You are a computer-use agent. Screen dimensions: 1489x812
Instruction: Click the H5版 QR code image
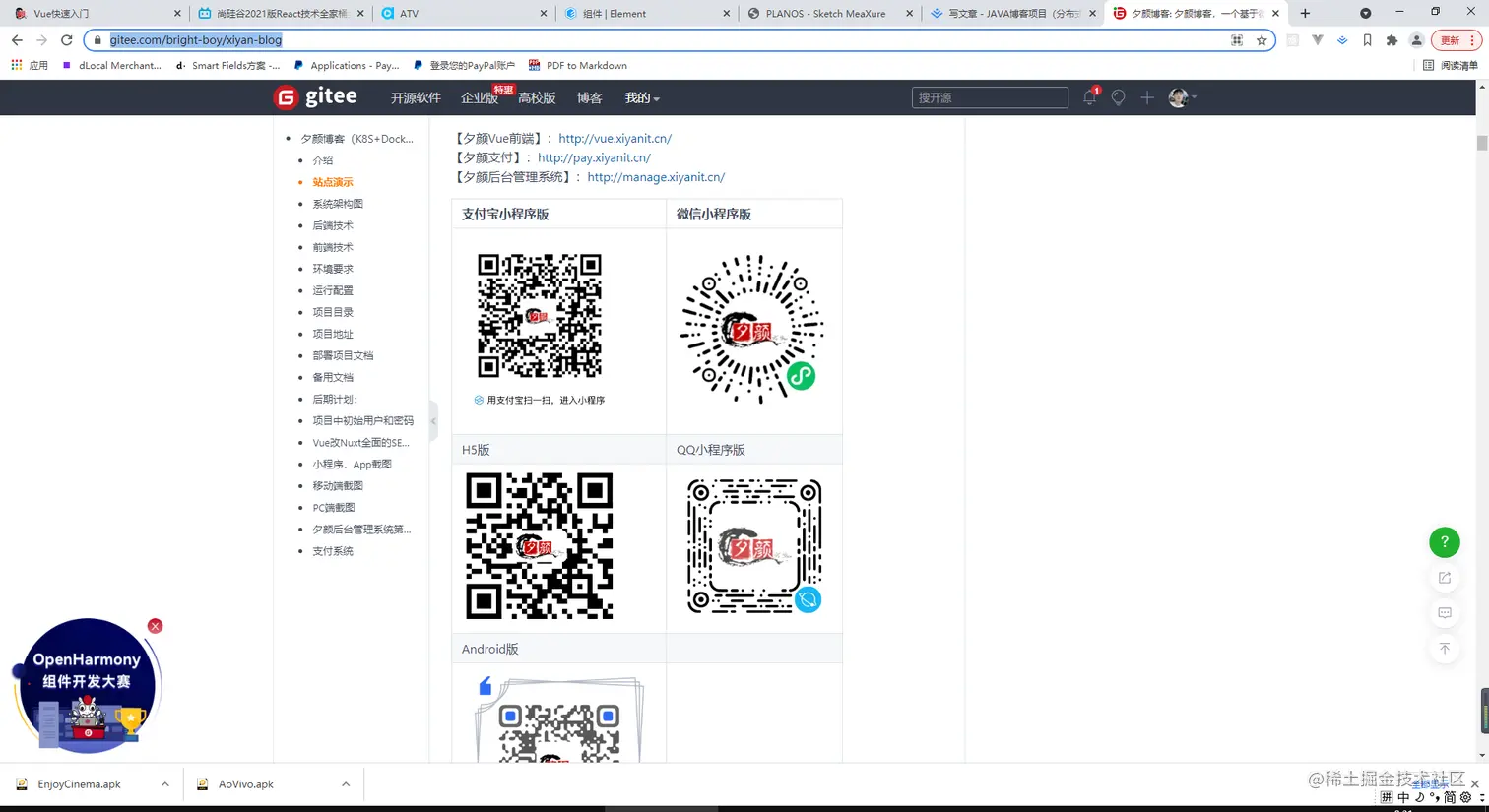pyautogui.click(x=540, y=546)
